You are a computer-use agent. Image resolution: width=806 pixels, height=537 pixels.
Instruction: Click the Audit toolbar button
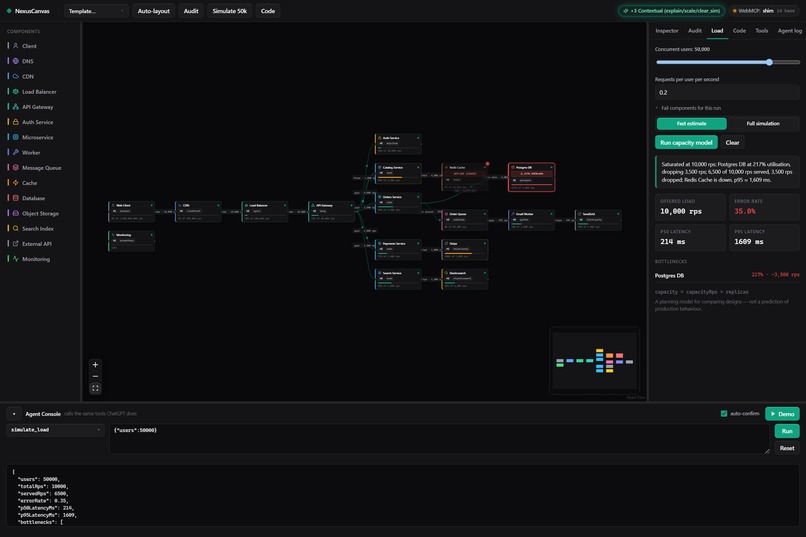click(191, 11)
